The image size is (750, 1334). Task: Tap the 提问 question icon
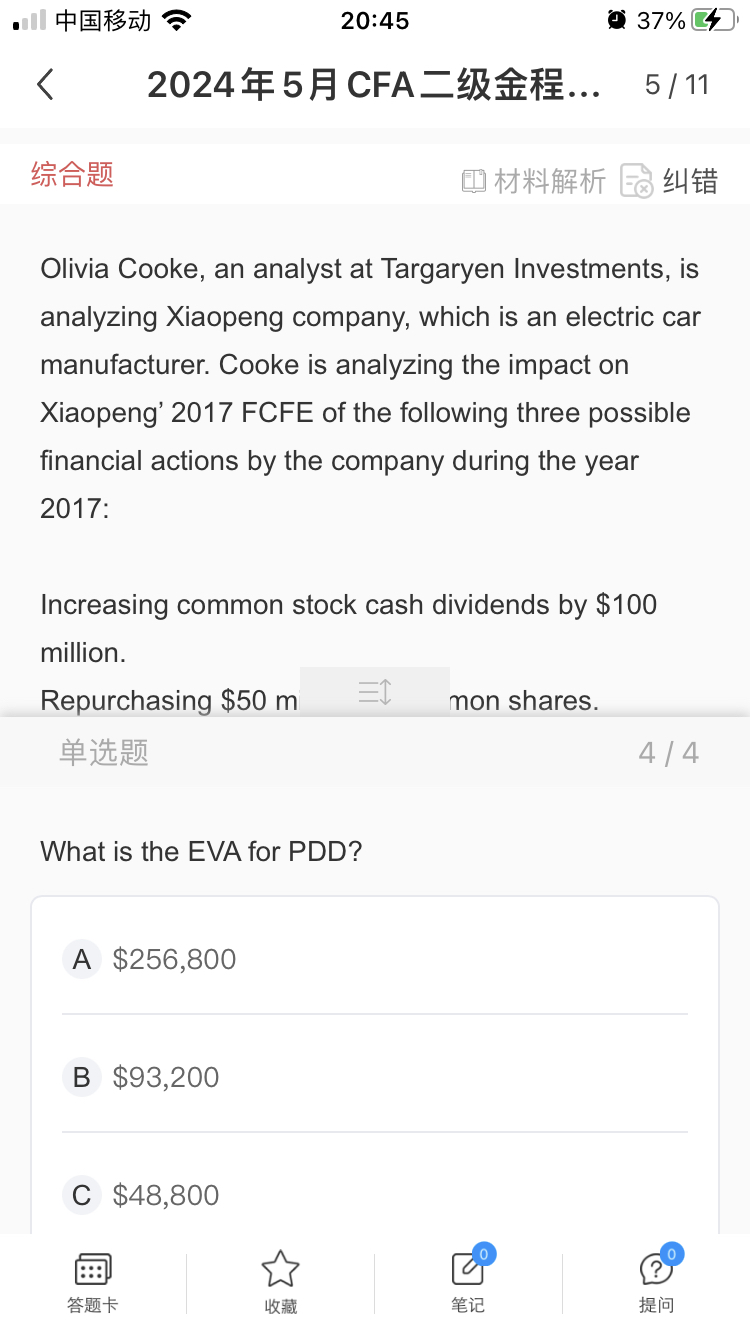pos(656,1269)
